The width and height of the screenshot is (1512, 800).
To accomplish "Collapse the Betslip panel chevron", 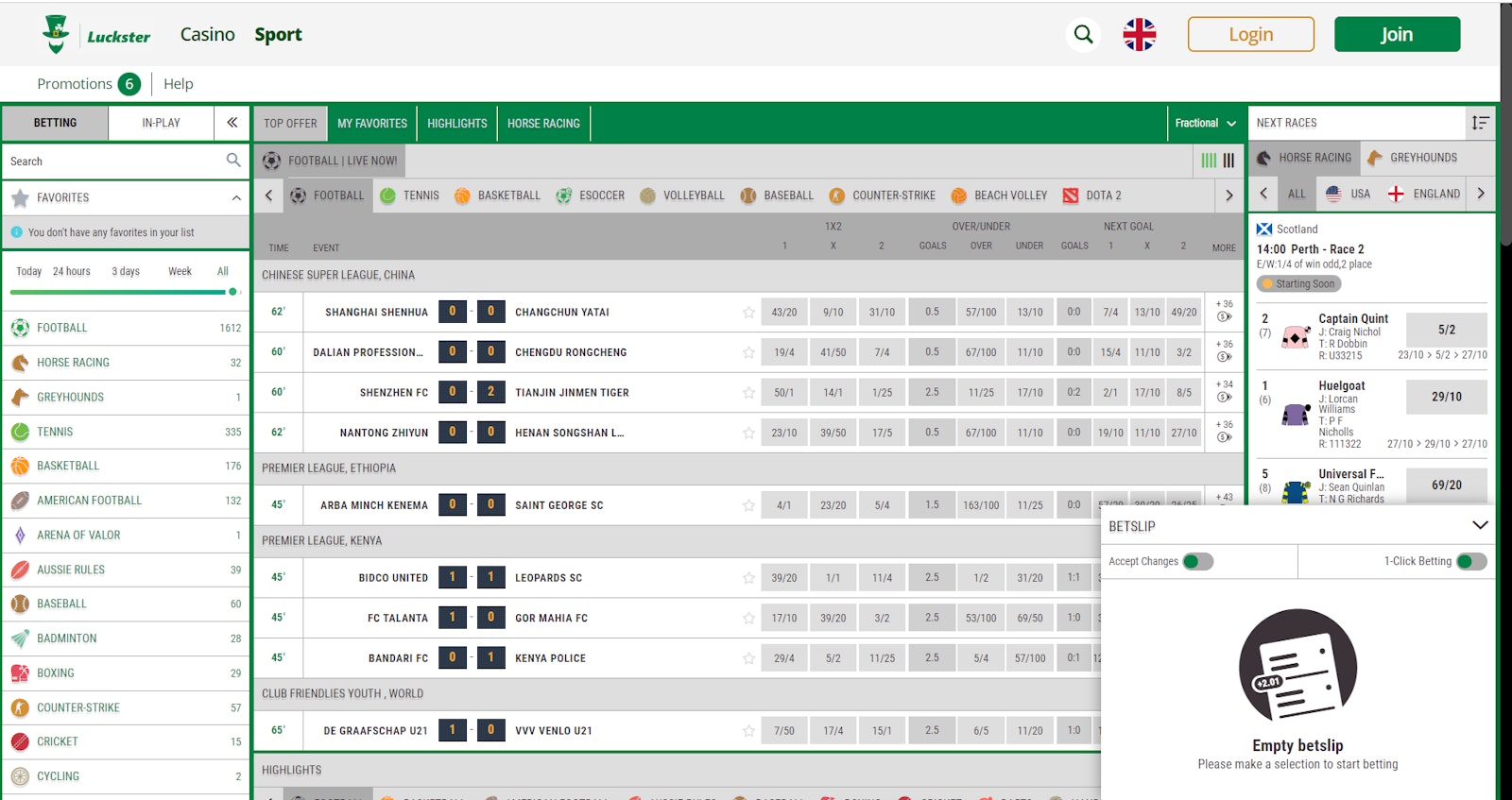I will 1480,526.
